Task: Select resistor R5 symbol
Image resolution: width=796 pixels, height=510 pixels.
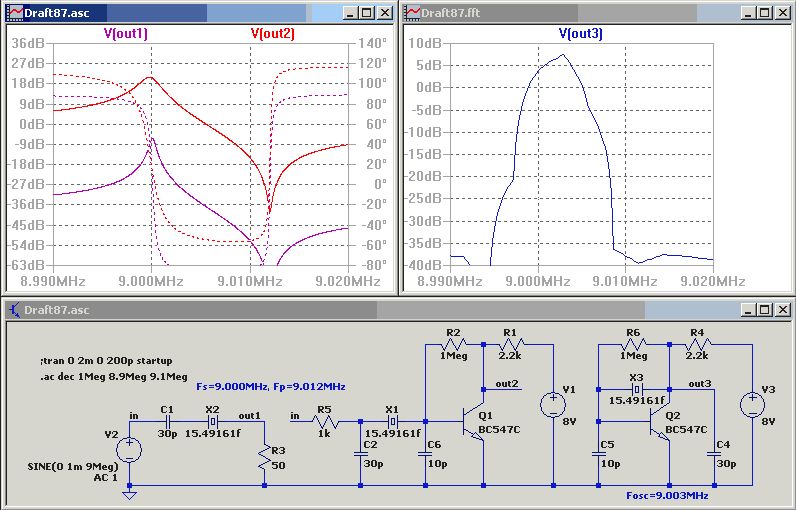Action: [325, 422]
